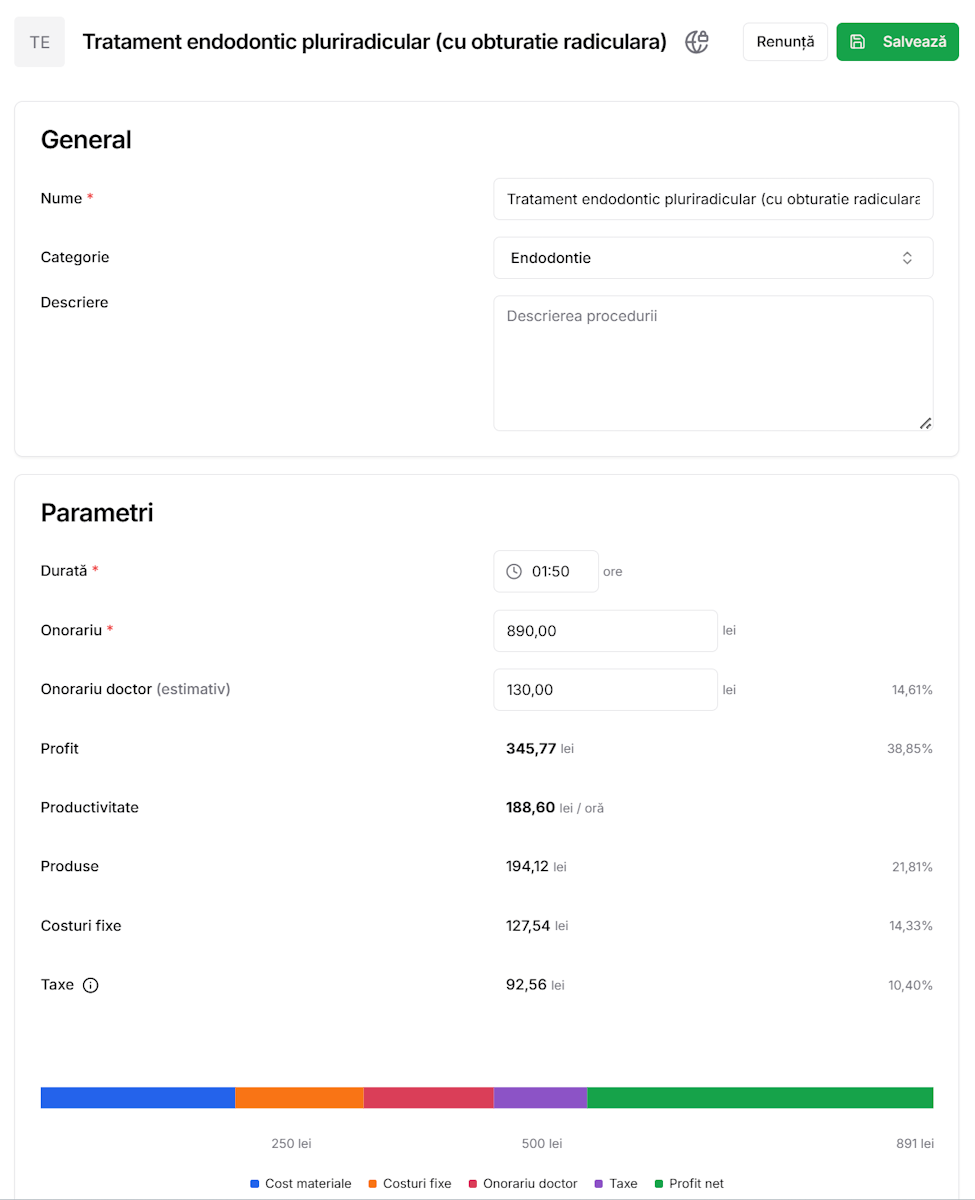Click the blue Cost materiale legend square
This screenshot has width=975, height=1200.
252,1183
